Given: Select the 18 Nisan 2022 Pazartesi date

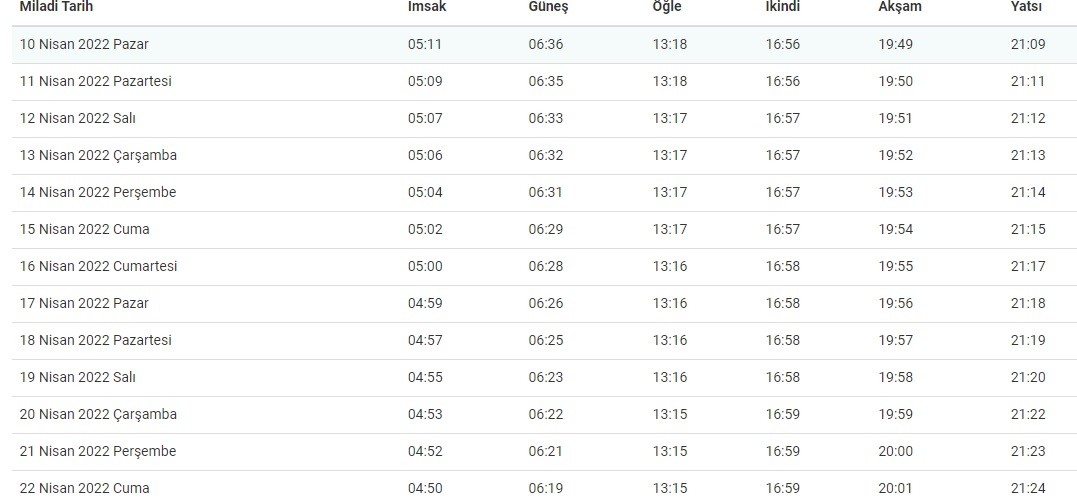Looking at the screenshot, I should (x=96, y=341).
